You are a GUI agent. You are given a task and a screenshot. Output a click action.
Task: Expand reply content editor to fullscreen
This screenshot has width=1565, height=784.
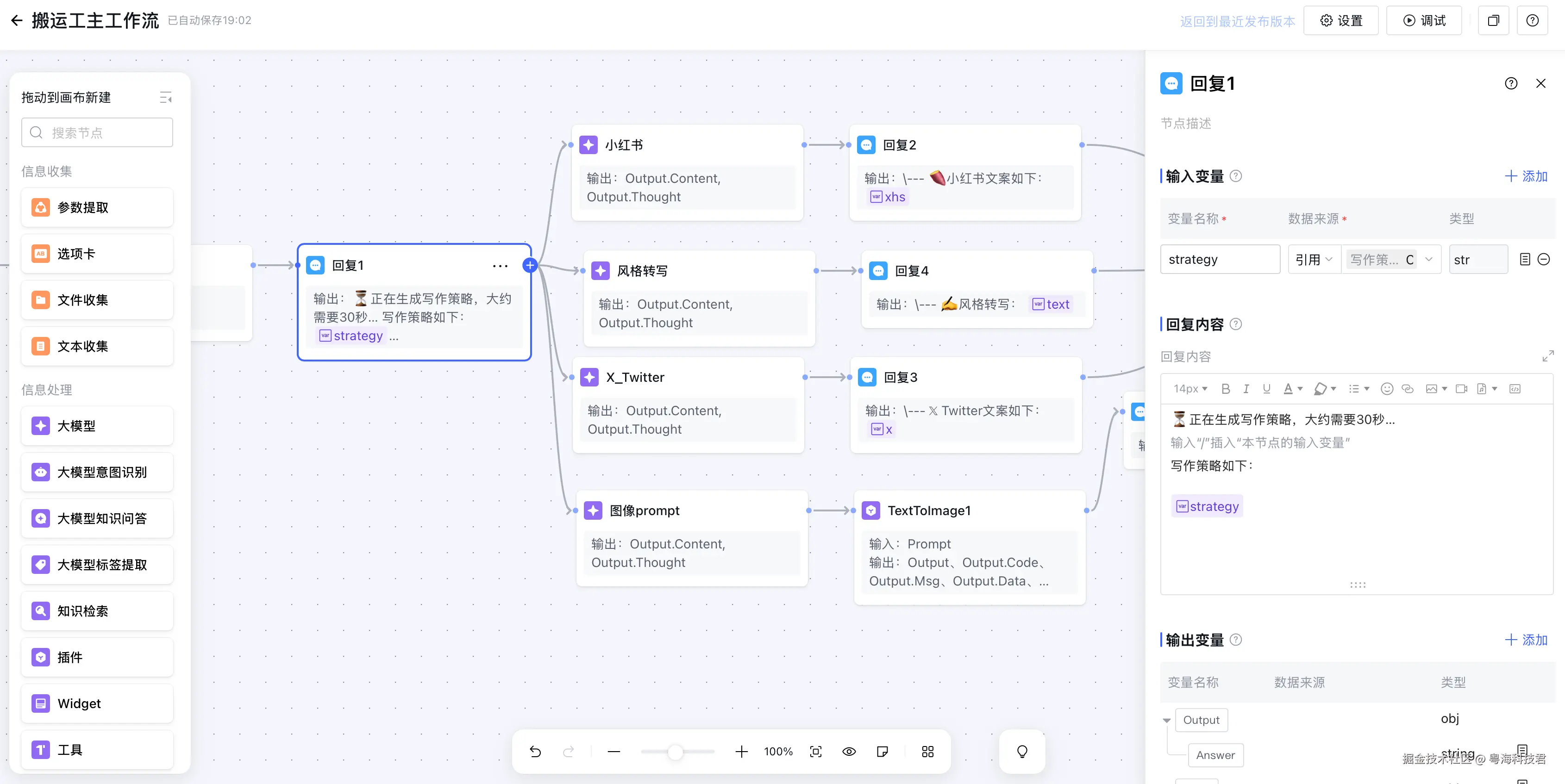point(1547,356)
